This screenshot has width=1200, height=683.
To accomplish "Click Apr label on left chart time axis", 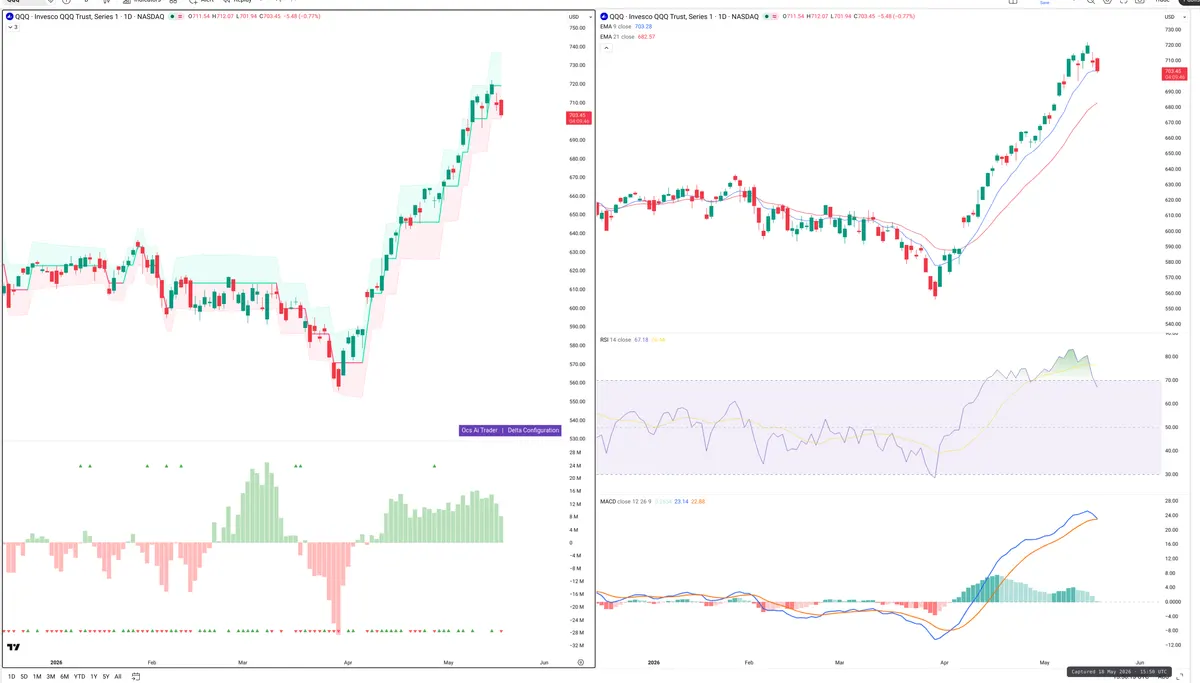I will [348, 662].
